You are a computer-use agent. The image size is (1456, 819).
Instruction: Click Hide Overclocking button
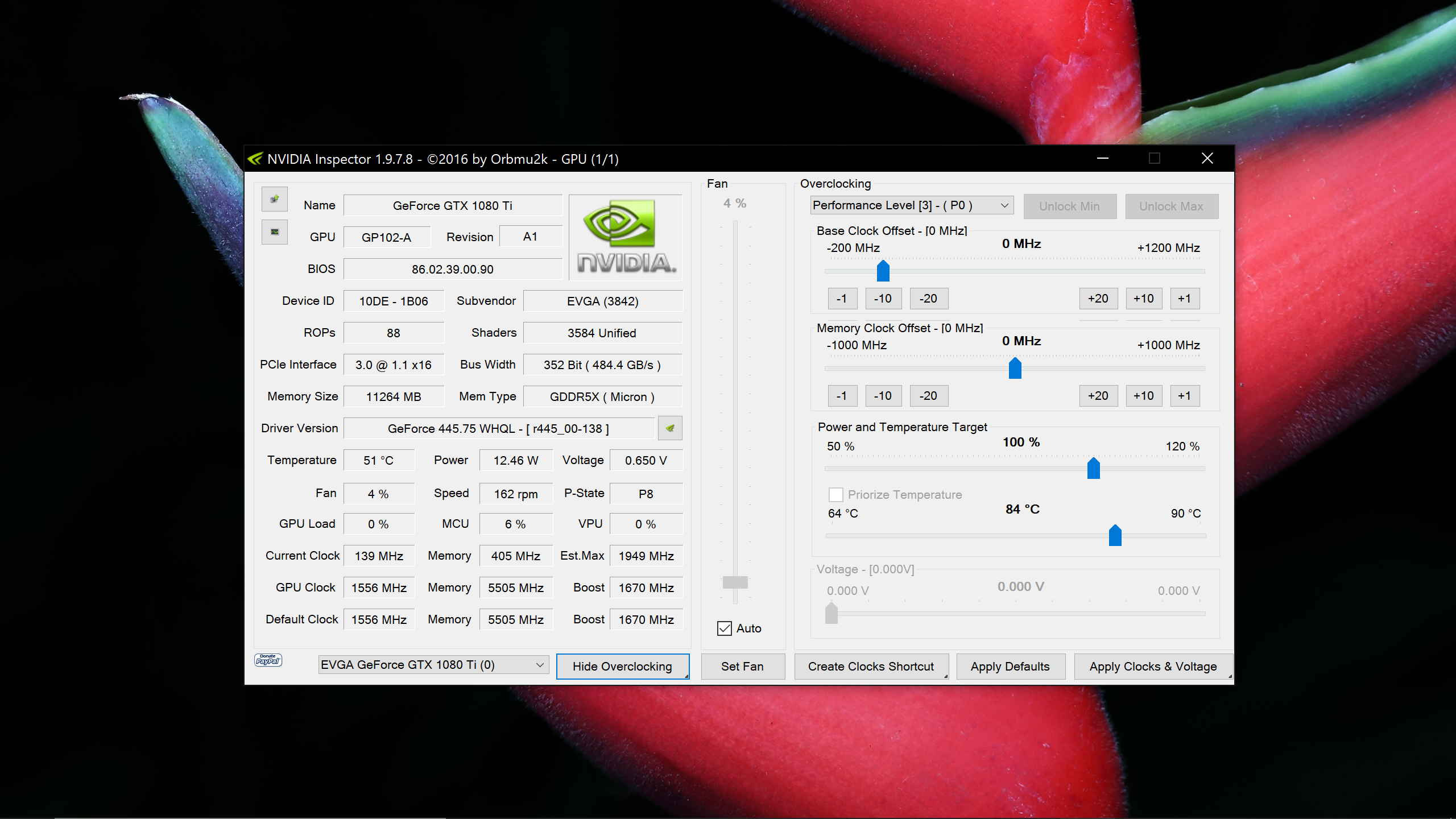(x=622, y=667)
